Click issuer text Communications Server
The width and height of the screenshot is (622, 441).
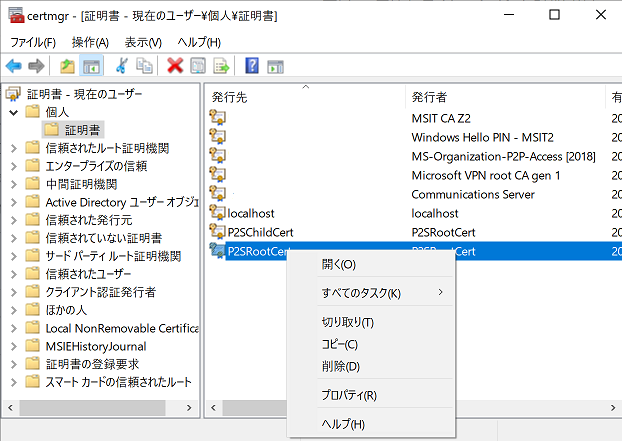coord(473,194)
